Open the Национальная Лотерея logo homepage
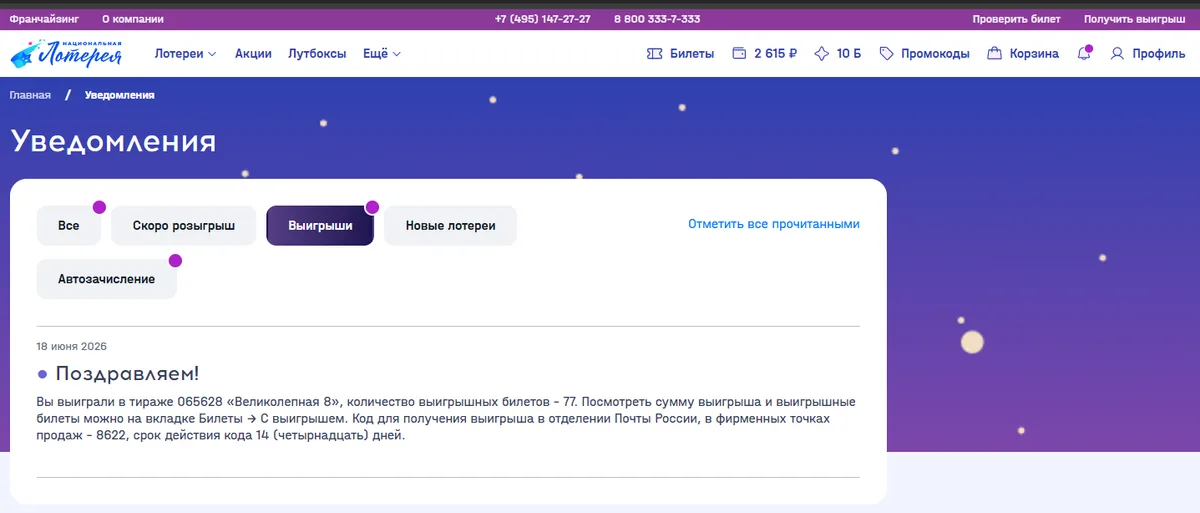1200x513 pixels. [x=66, y=53]
